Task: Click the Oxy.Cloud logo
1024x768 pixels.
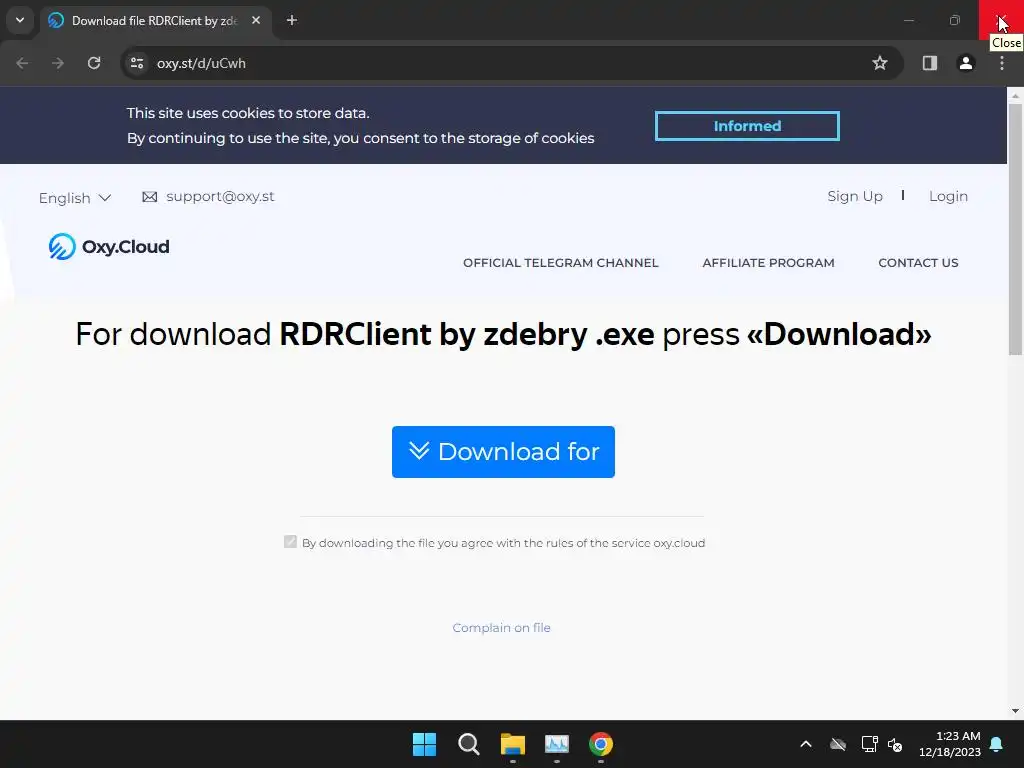Action: point(109,247)
